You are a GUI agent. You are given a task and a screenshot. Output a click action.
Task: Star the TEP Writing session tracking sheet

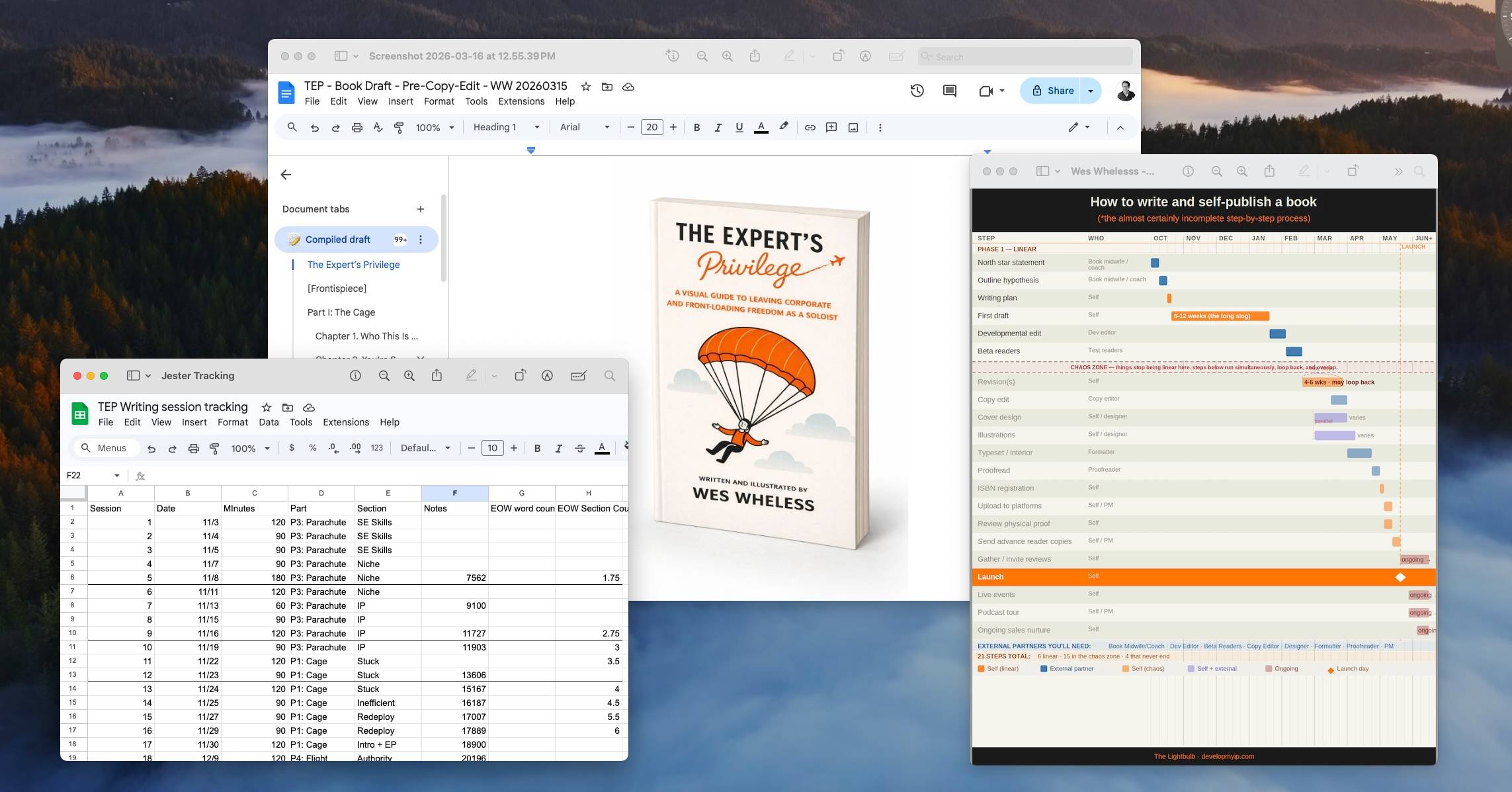267,408
